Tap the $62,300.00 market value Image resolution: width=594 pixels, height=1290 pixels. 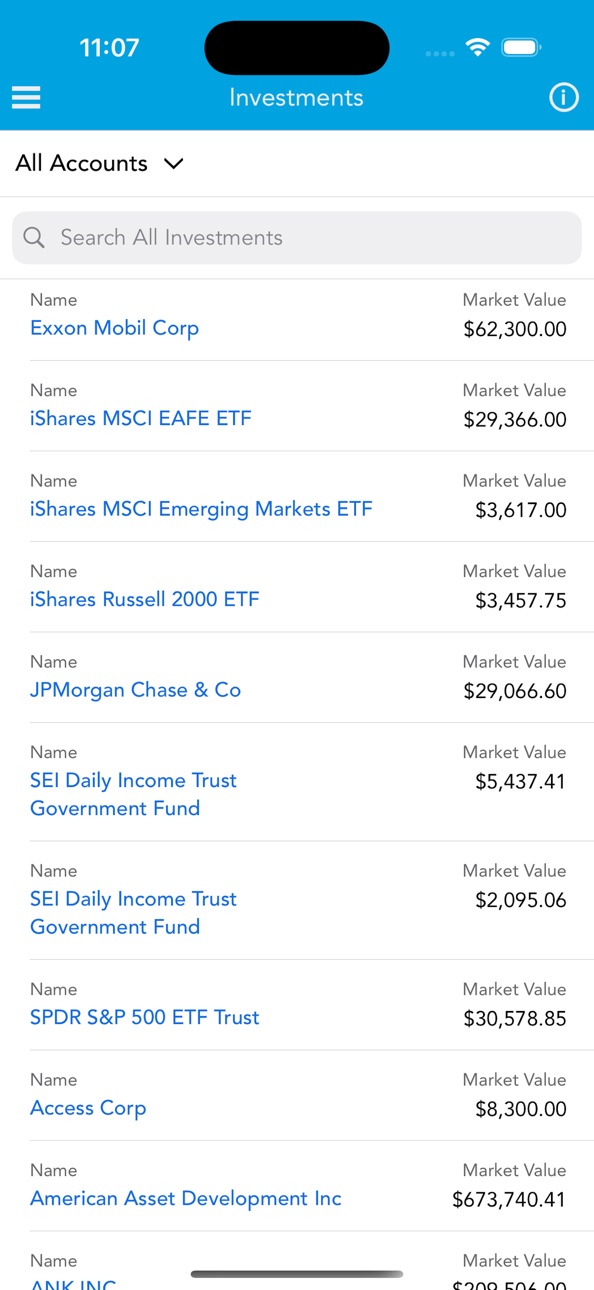515,329
